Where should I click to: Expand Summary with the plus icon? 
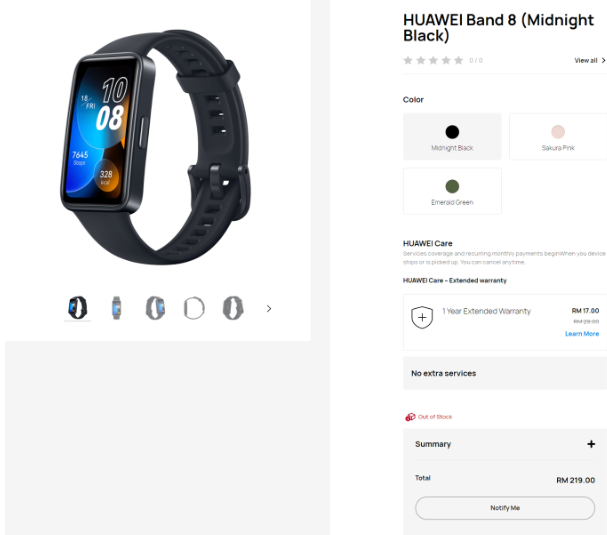pos(591,444)
